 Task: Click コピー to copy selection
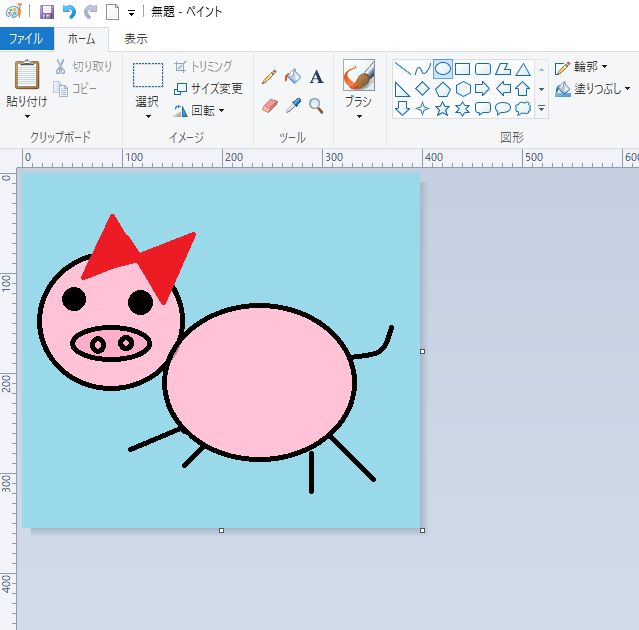[76, 88]
